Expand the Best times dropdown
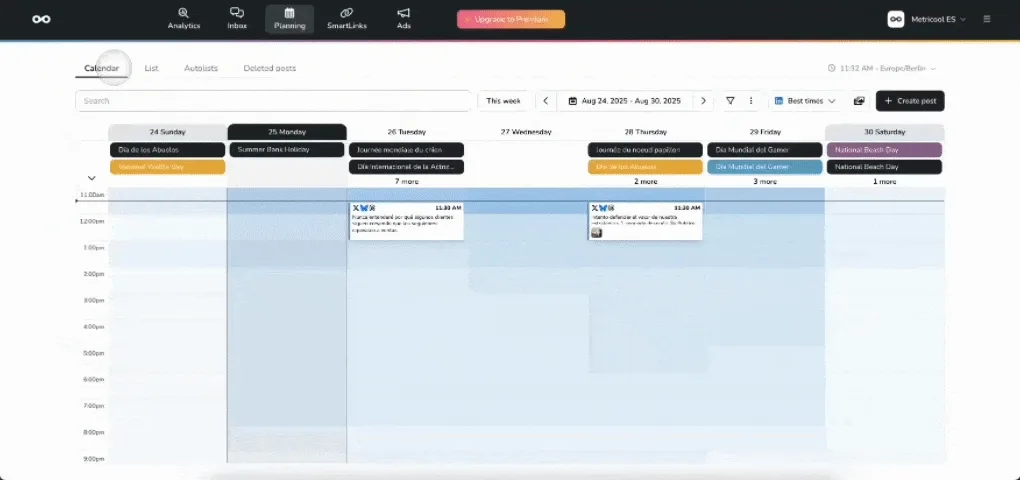The image size is (1020, 480). pos(806,101)
